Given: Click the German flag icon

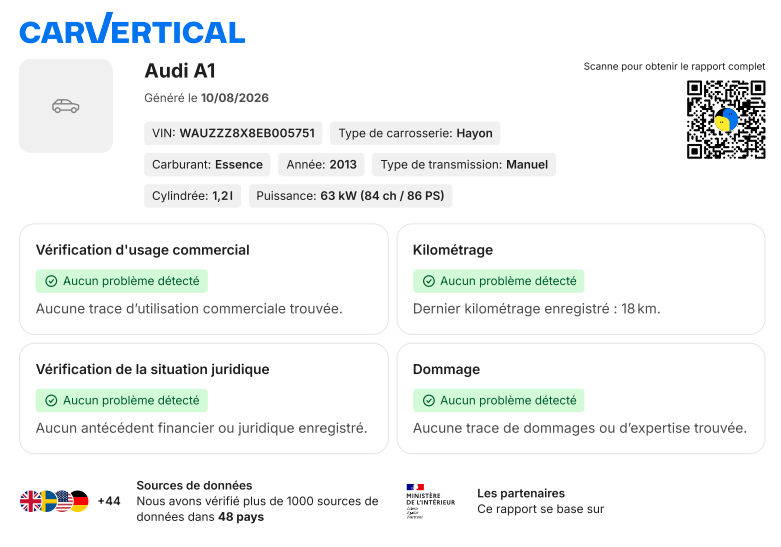Looking at the screenshot, I should pyautogui.click(x=79, y=501).
